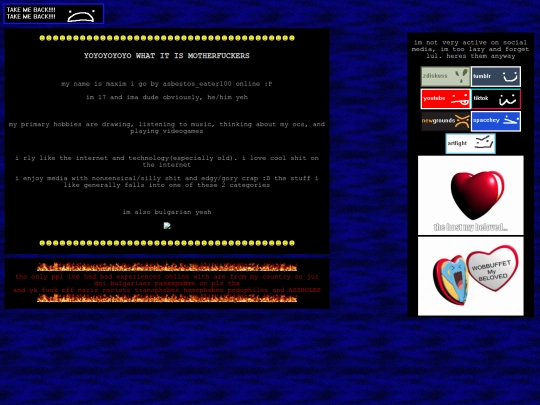Click 'i rly like the internet' paragraph
The width and height of the screenshot is (540, 405).
point(167,161)
